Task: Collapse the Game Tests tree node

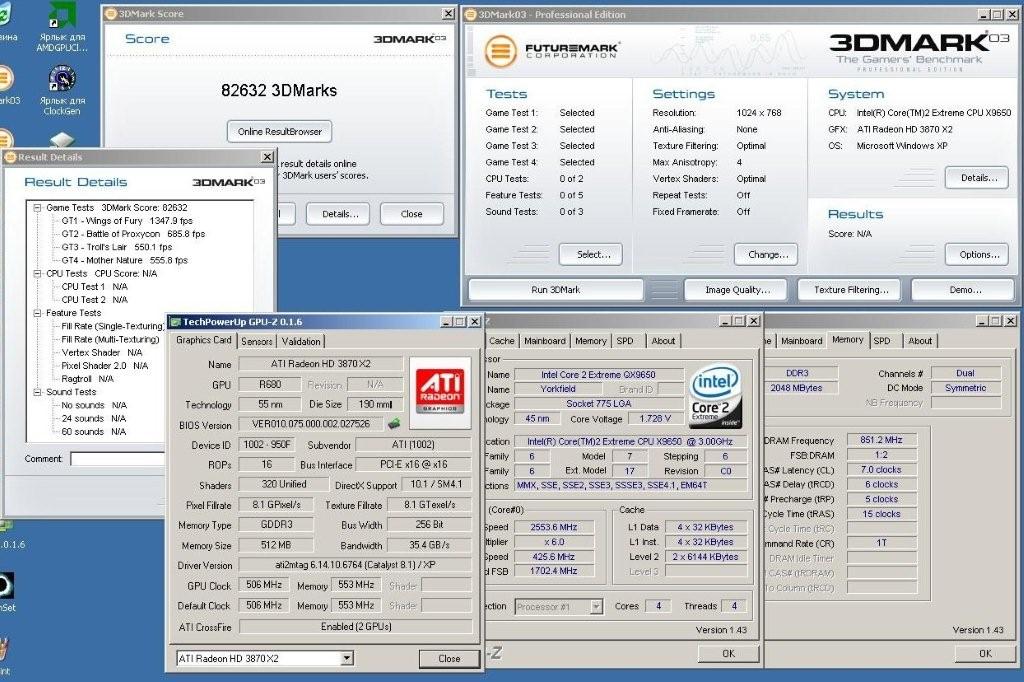Action: (38, 208)
